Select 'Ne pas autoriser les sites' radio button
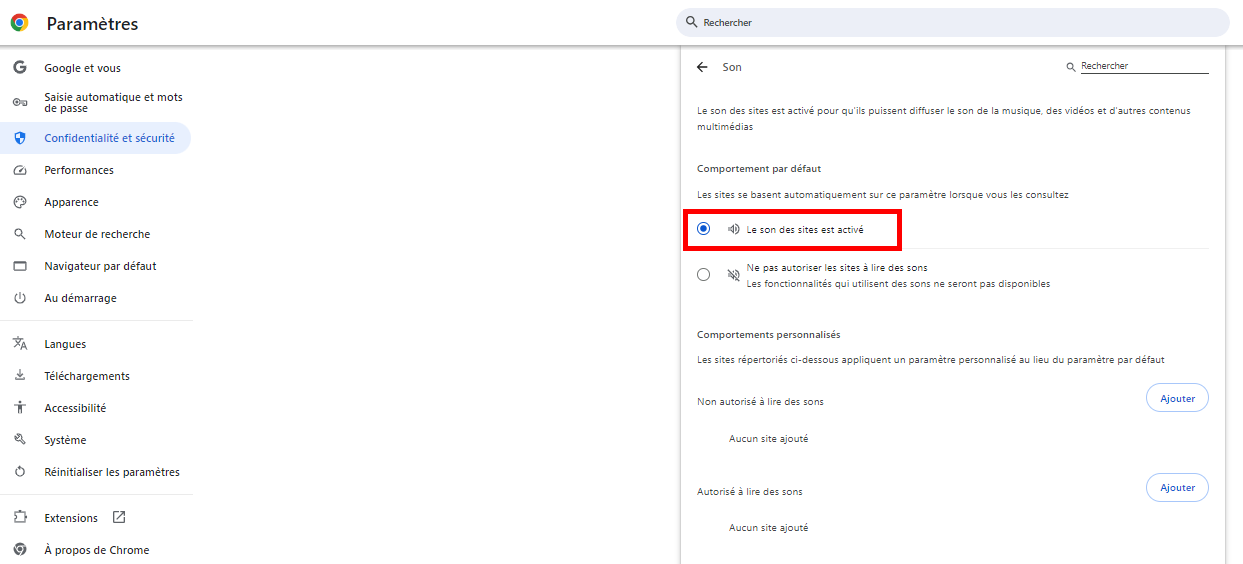The height and width of the screenshot is (564, 1243). point(704,275)
